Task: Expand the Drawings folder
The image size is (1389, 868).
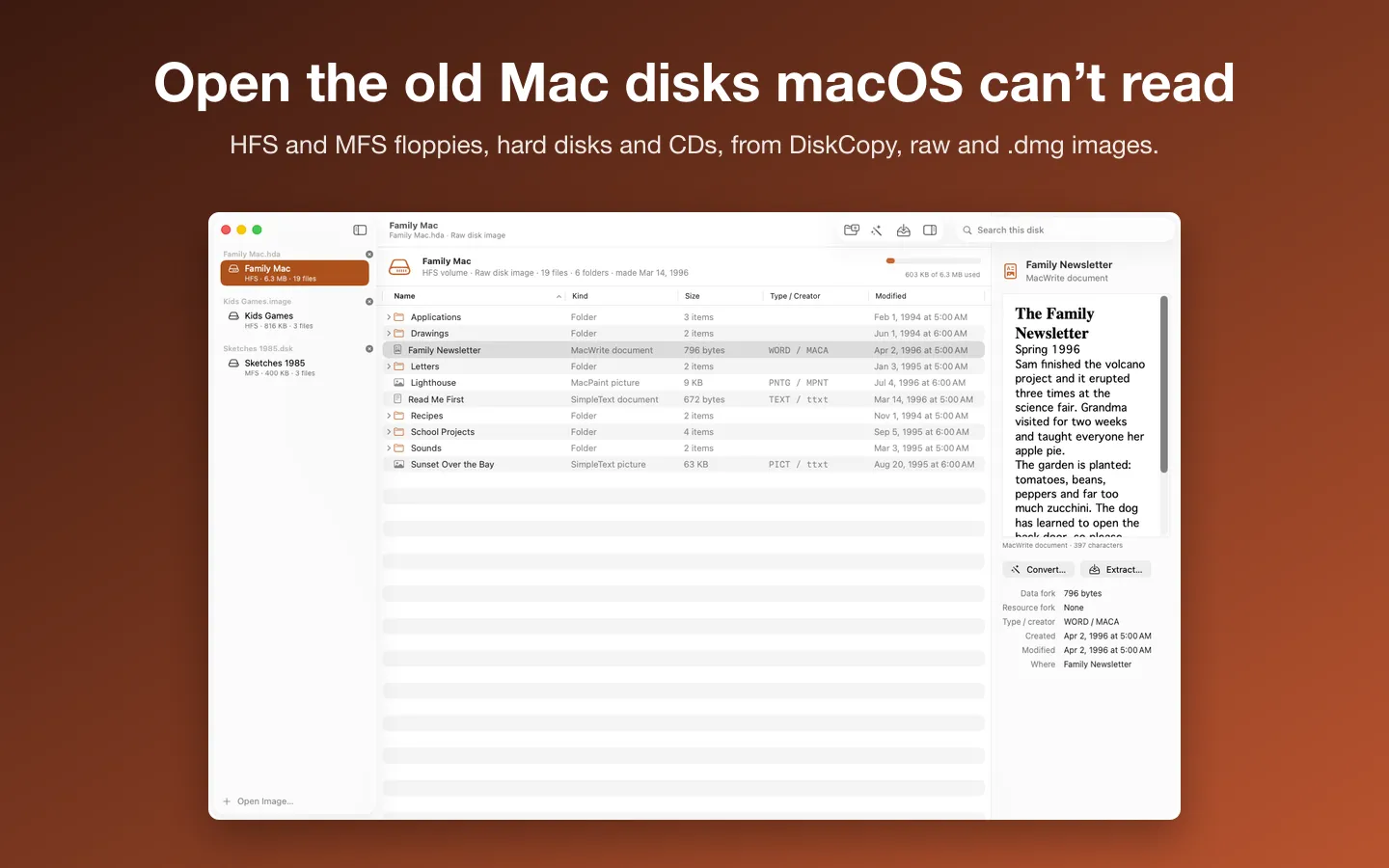Action: point(389,334)
